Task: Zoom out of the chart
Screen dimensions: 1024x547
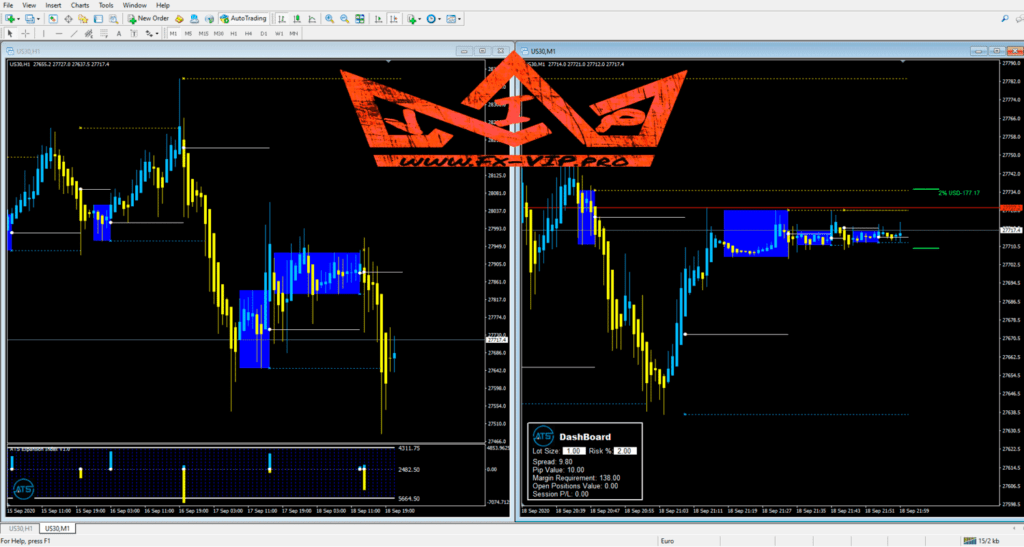Action: (x=343, y=18)
